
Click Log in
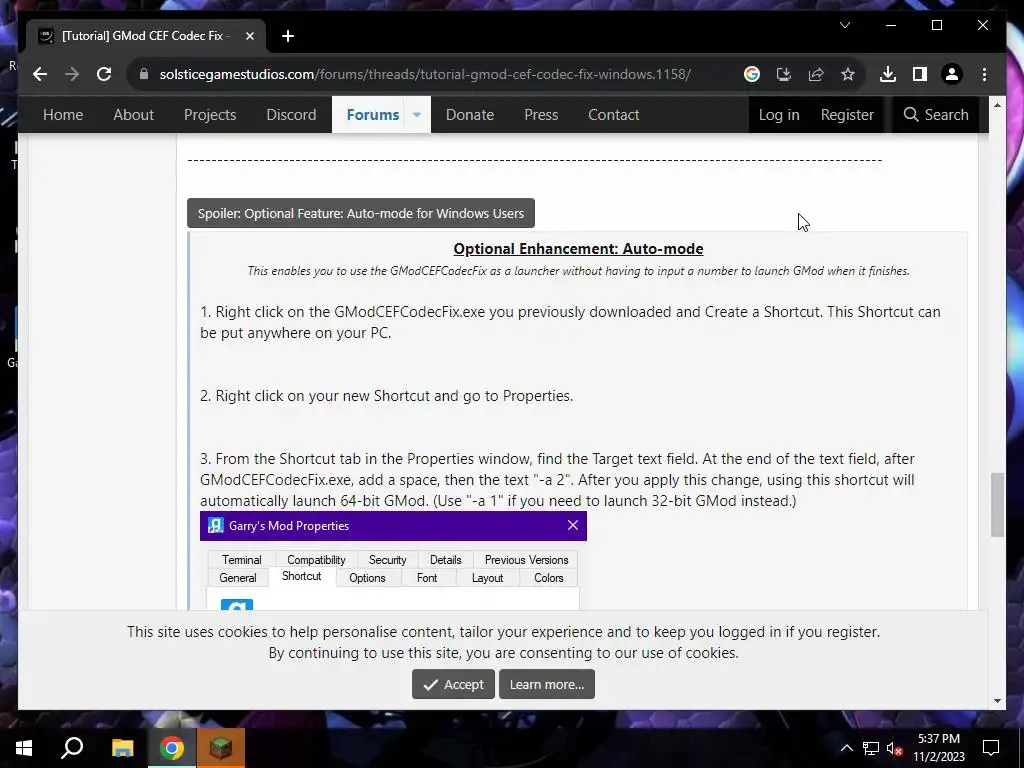(x=778, y=115)
